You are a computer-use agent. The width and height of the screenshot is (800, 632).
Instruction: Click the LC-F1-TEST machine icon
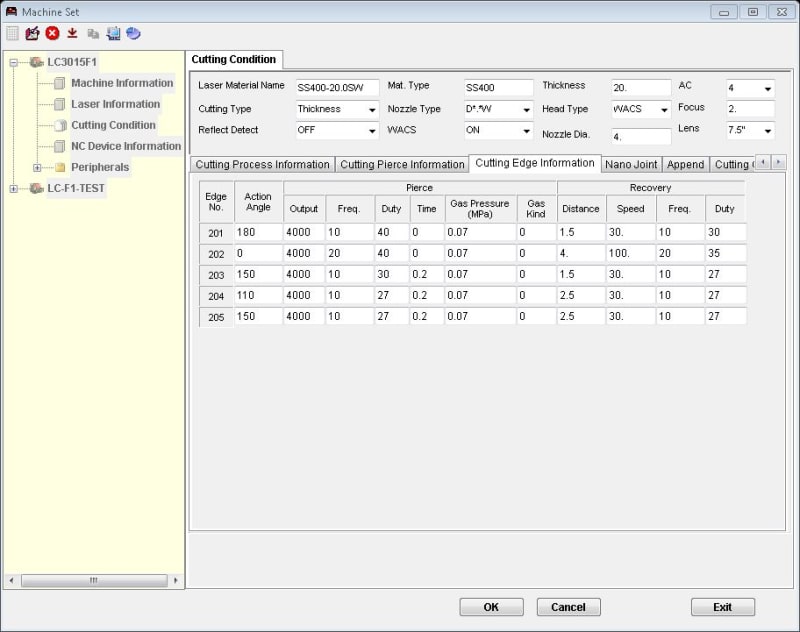[x=36, y=188]
